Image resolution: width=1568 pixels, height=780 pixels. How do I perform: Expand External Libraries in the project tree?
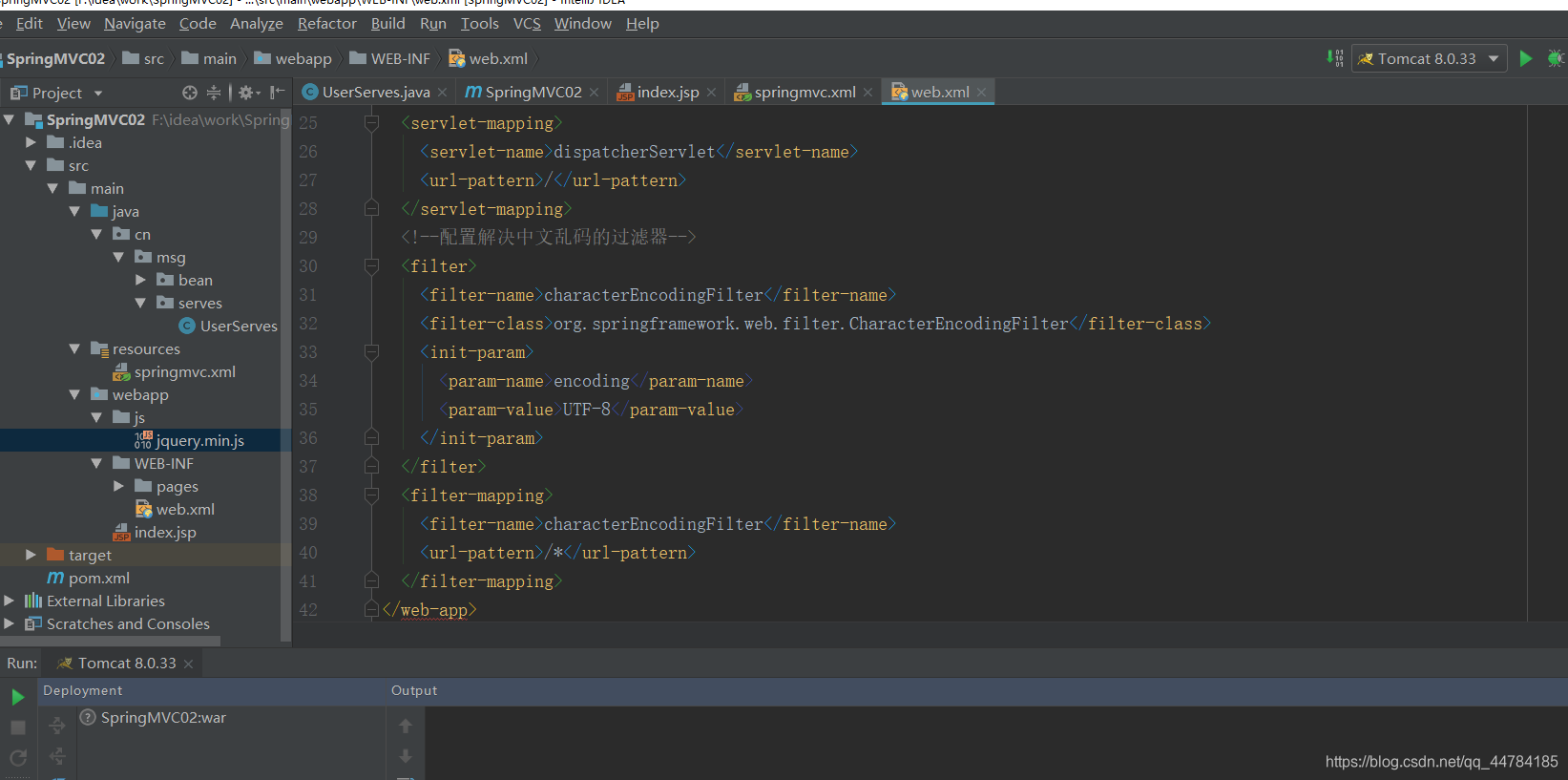[x=10, y=601]
